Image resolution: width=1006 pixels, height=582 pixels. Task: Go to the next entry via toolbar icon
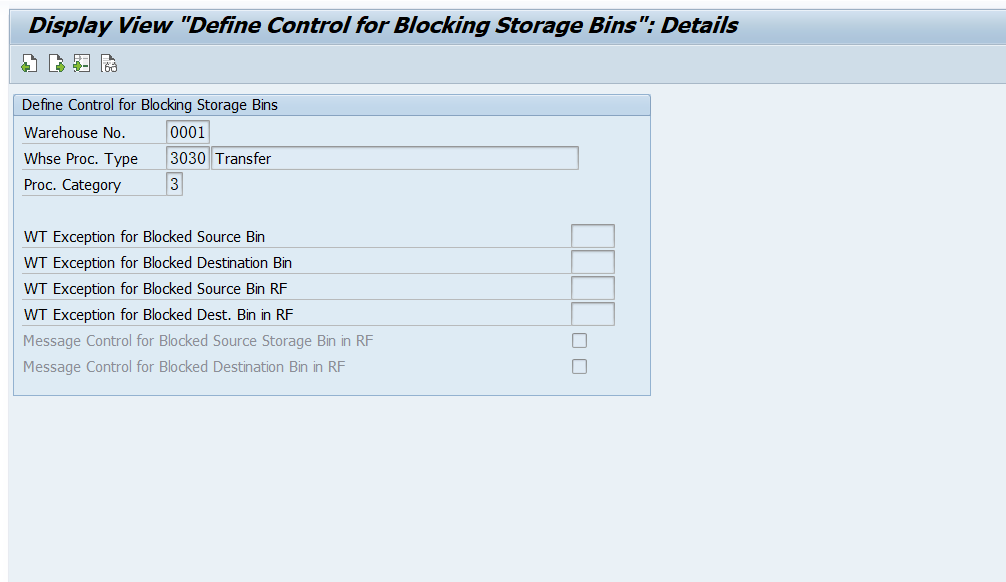[56, 65]
